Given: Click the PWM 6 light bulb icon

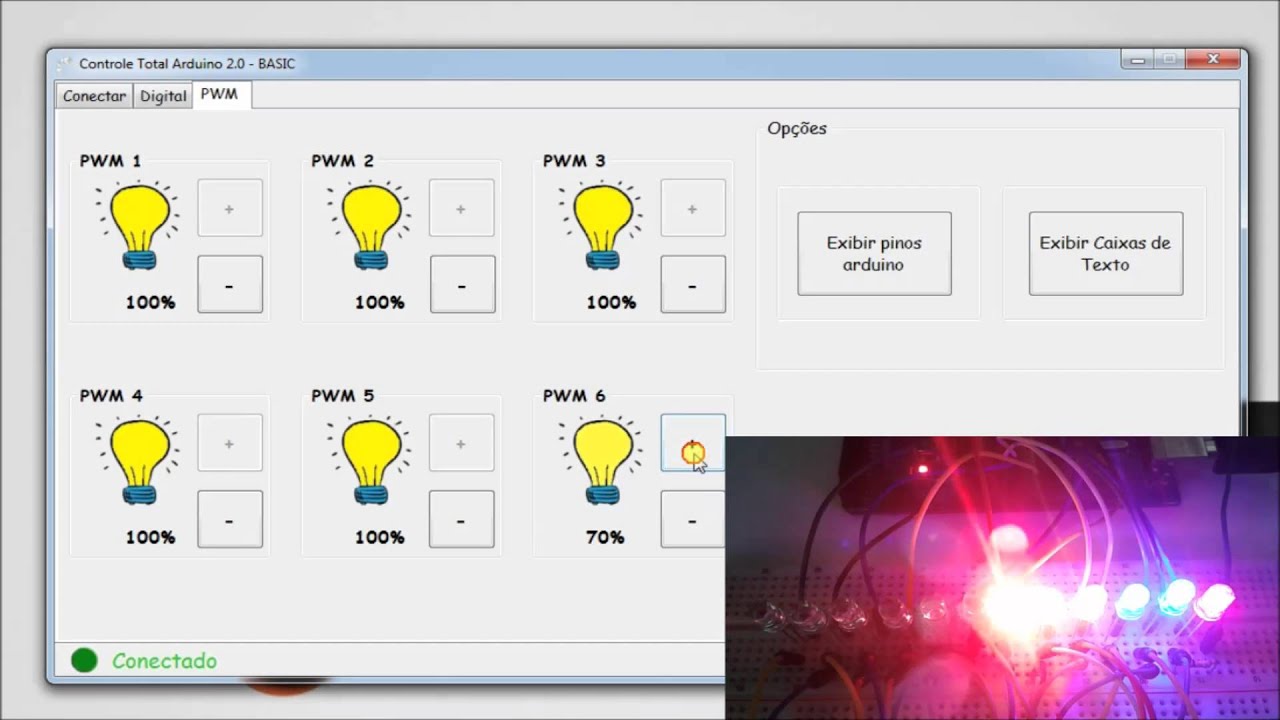Looking at the screenshot, I should point(601,461).
